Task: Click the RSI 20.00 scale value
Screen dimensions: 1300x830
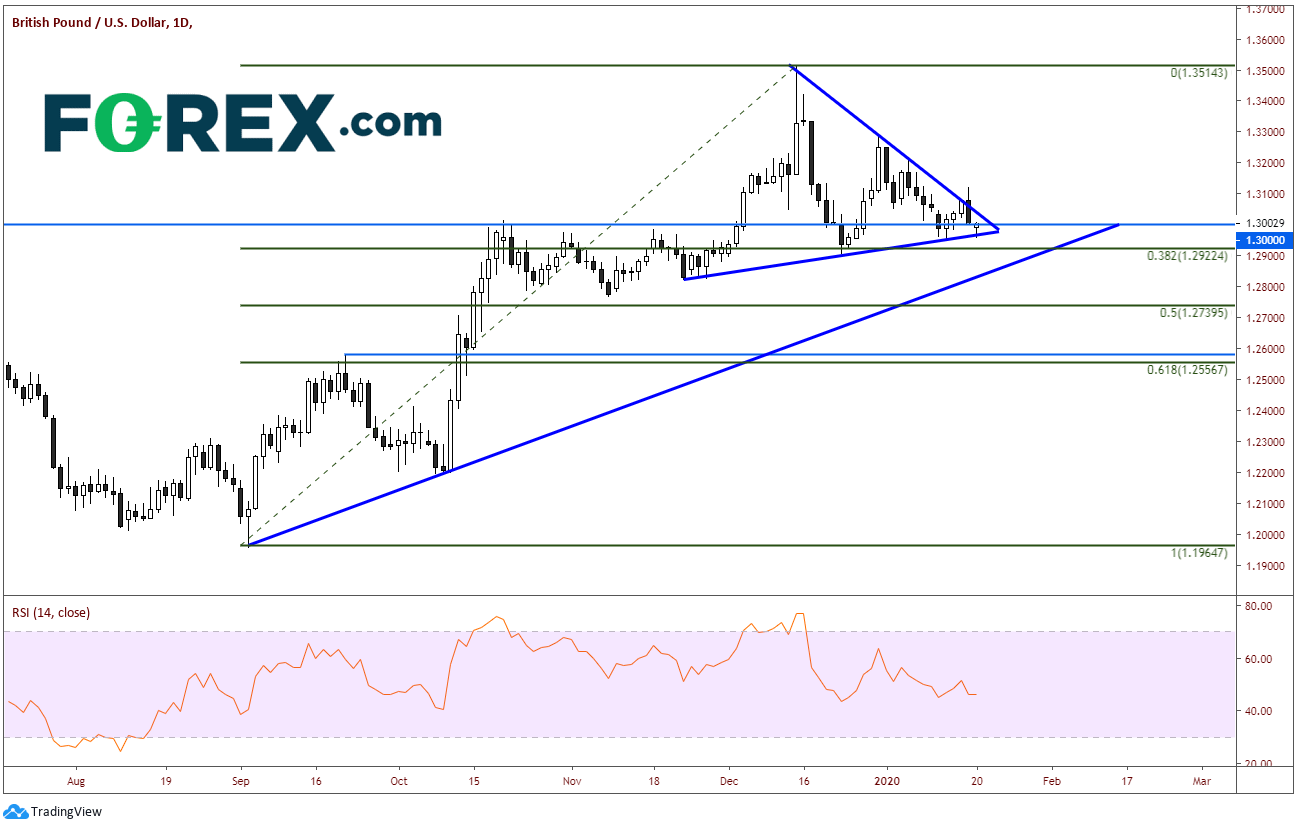Action: pyautogui.click(x=1257, y=763)
